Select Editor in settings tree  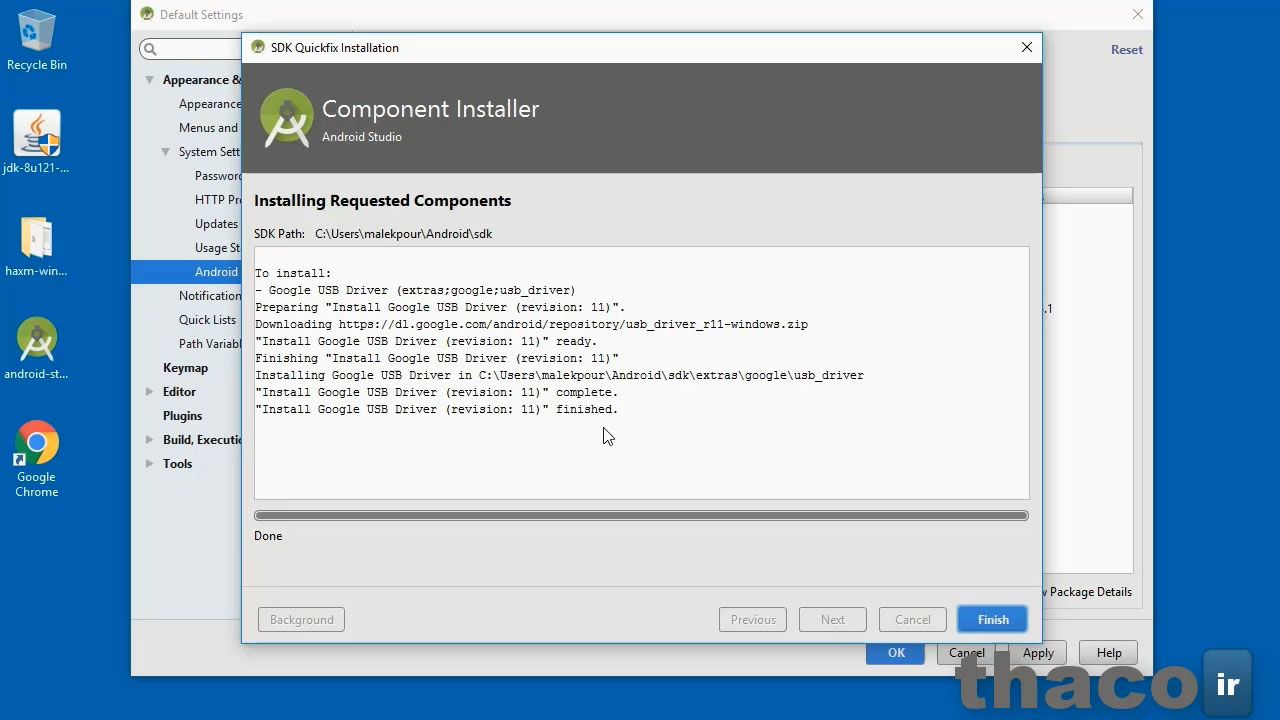coord(179,392)
